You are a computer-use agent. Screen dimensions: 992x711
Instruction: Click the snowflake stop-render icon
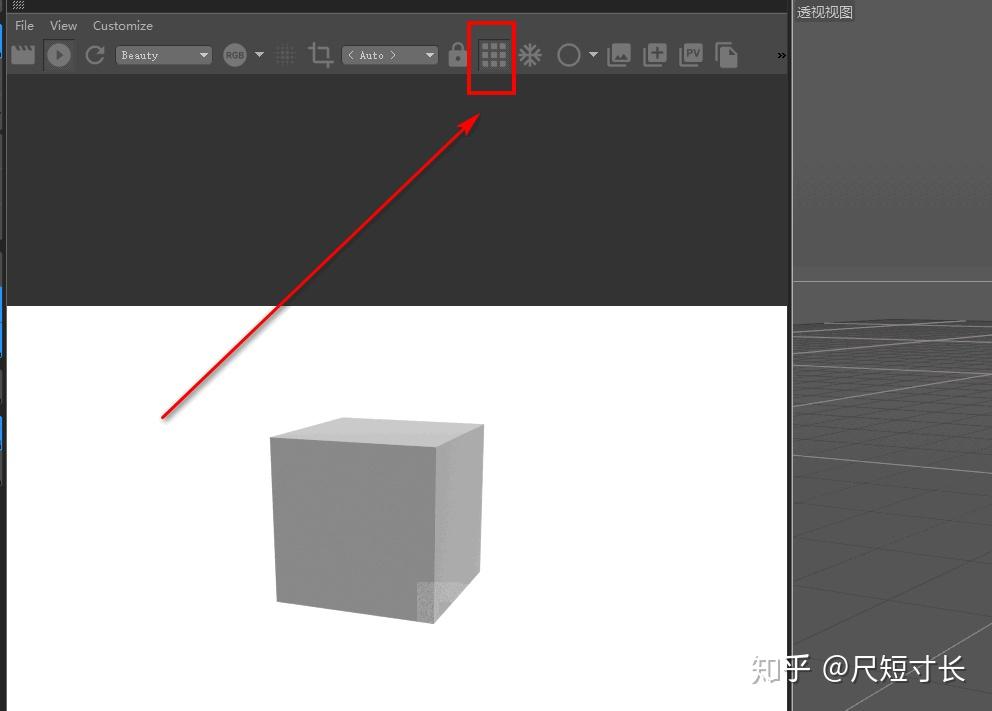point(530,55)
